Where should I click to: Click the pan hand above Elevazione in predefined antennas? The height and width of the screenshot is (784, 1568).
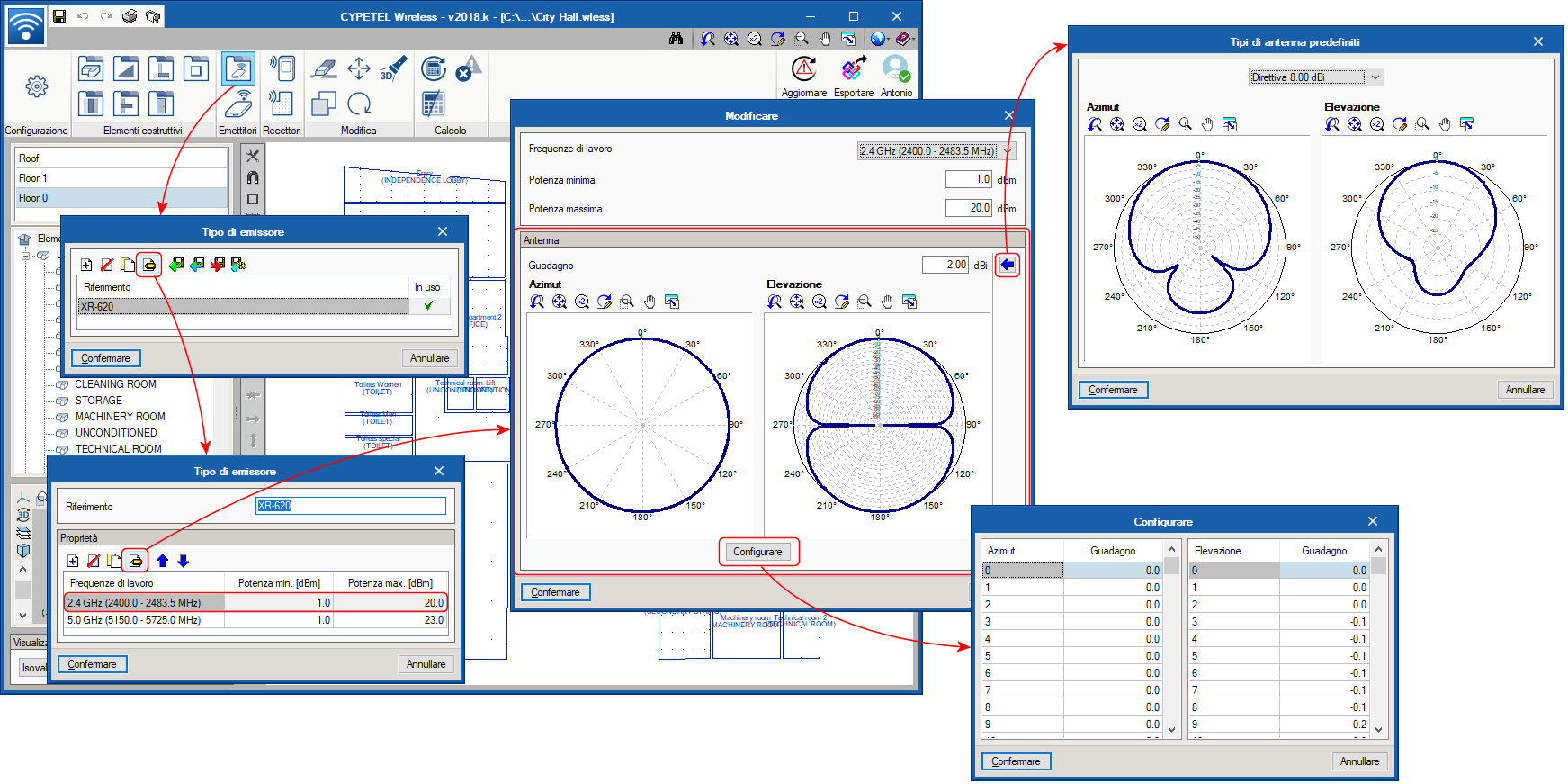coord(1445,124)
